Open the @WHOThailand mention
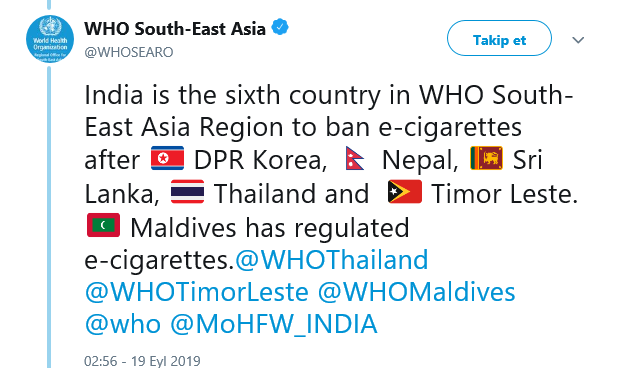 coord(331,260)
